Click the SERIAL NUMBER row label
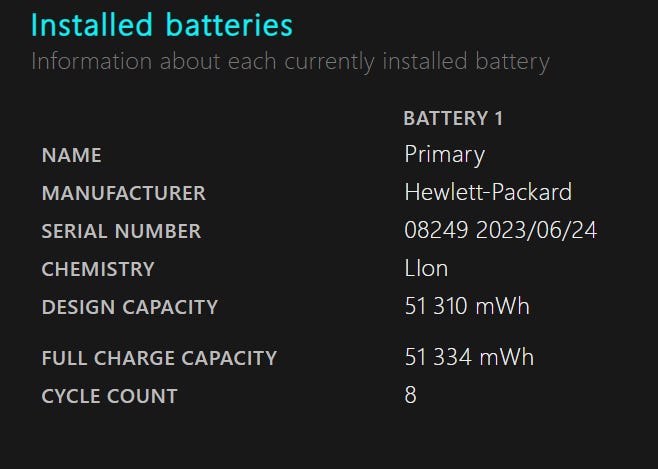The image size is (658, 469). [x=121, y=231]
